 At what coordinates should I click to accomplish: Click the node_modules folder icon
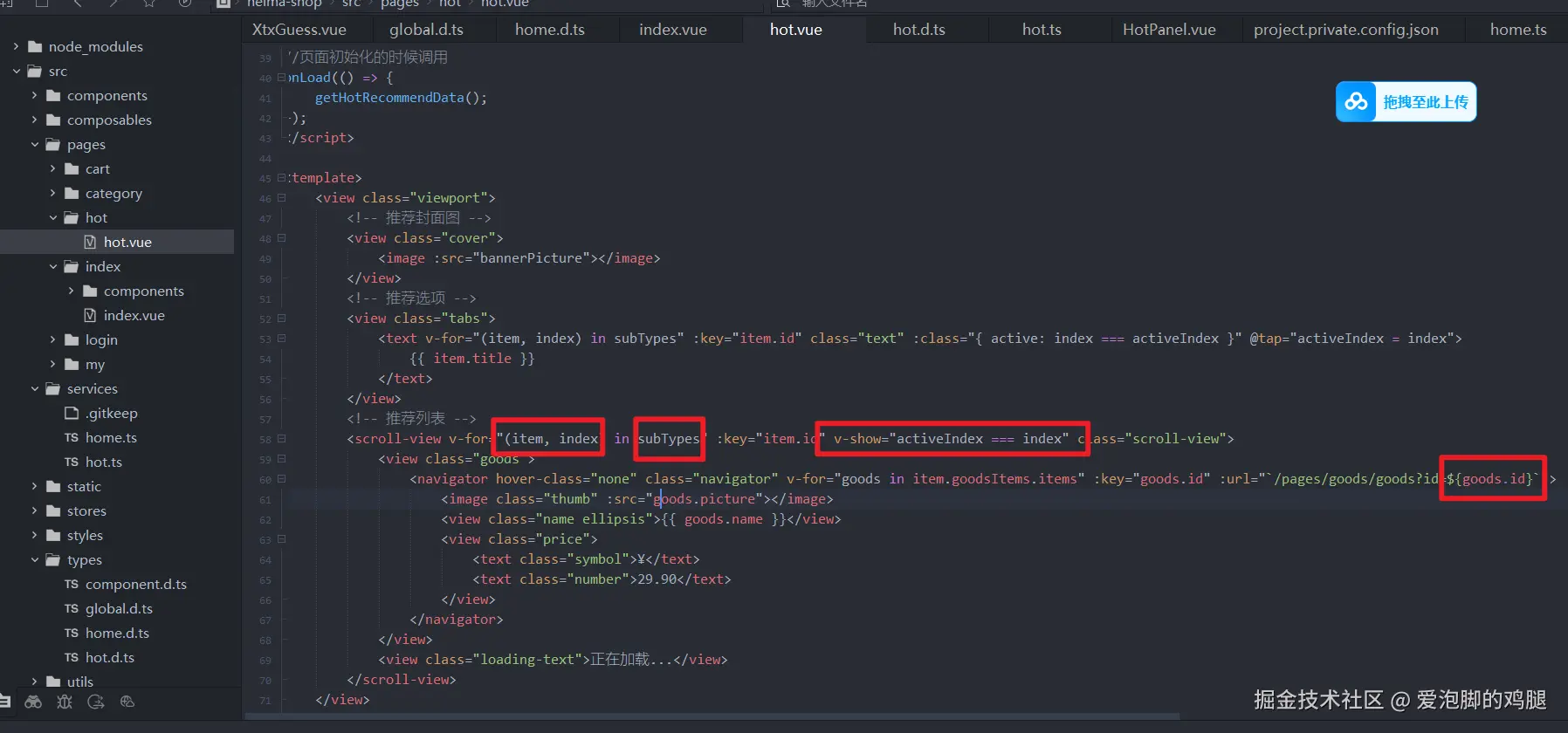35,46
